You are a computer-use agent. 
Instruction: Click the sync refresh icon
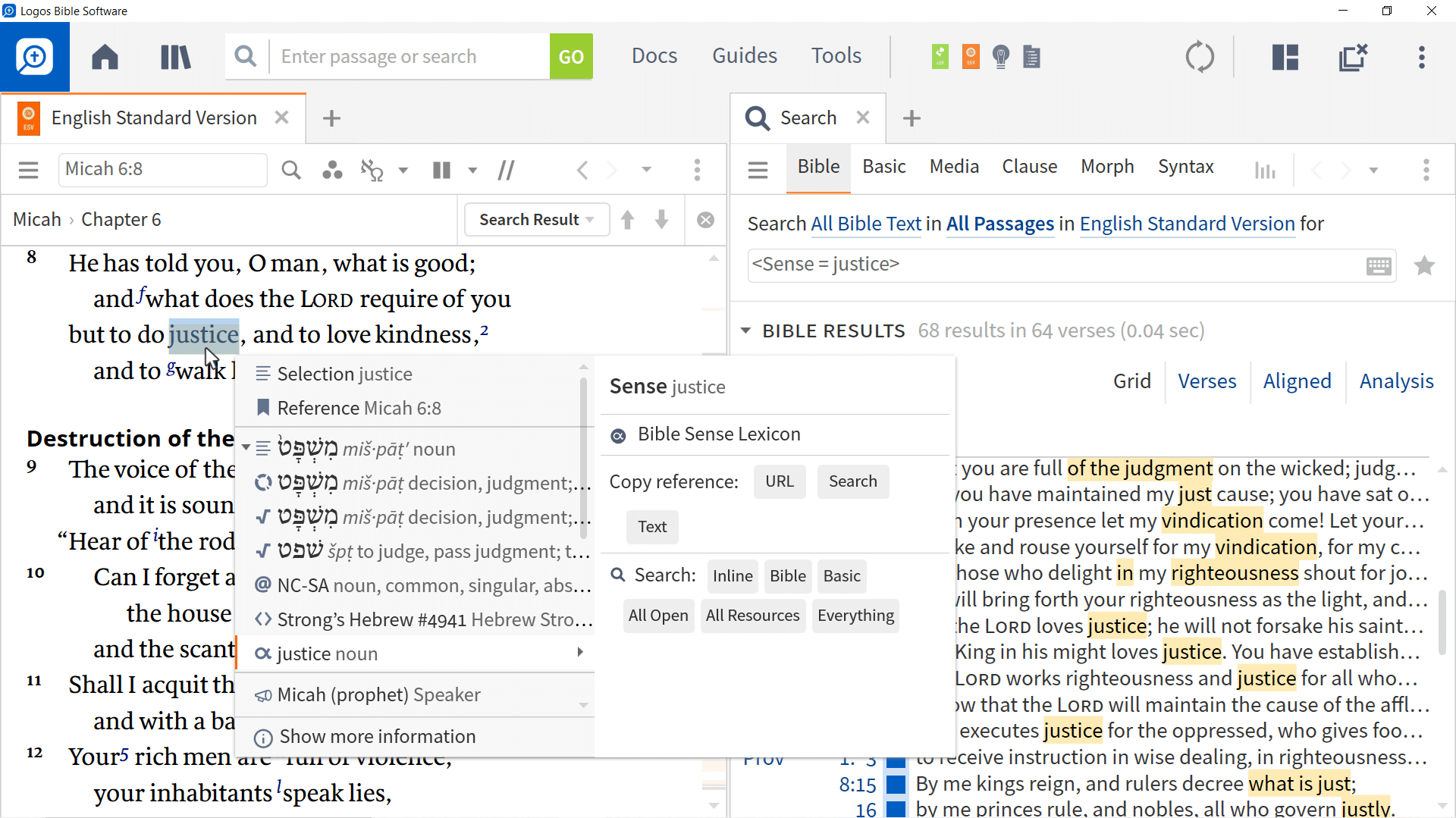[x=1200, y=57]
